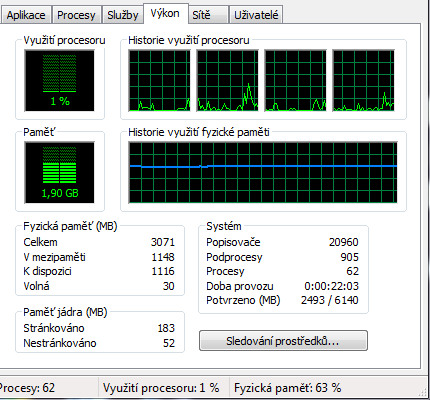Click the third CPU core history graph
This screenshot has height=400, width=430.
295,80
